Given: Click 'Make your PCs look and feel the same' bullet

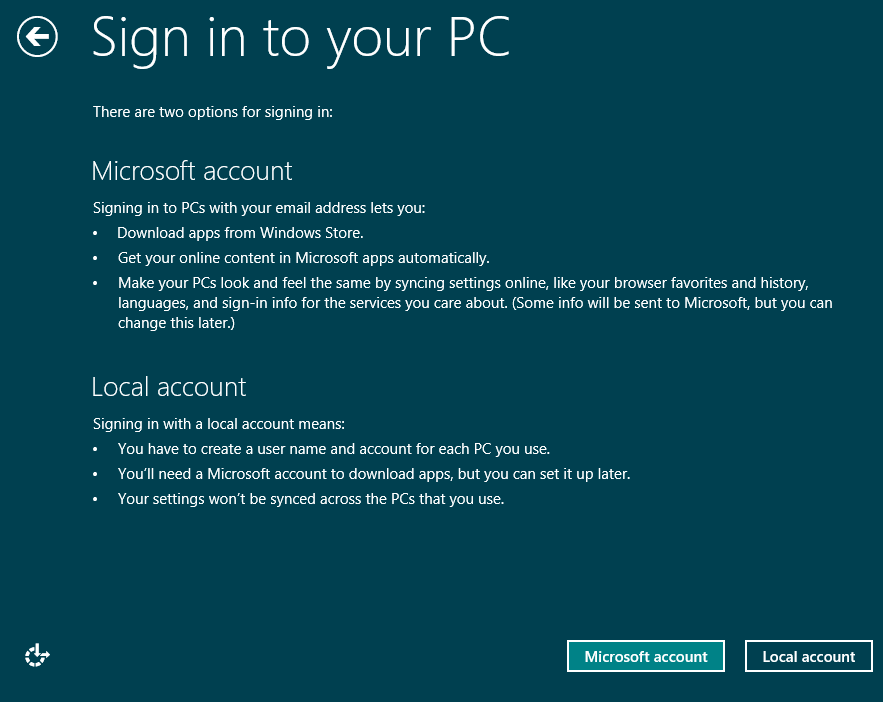Looking at the screenshot, I should pyautogui.click(x=475, y=303).
